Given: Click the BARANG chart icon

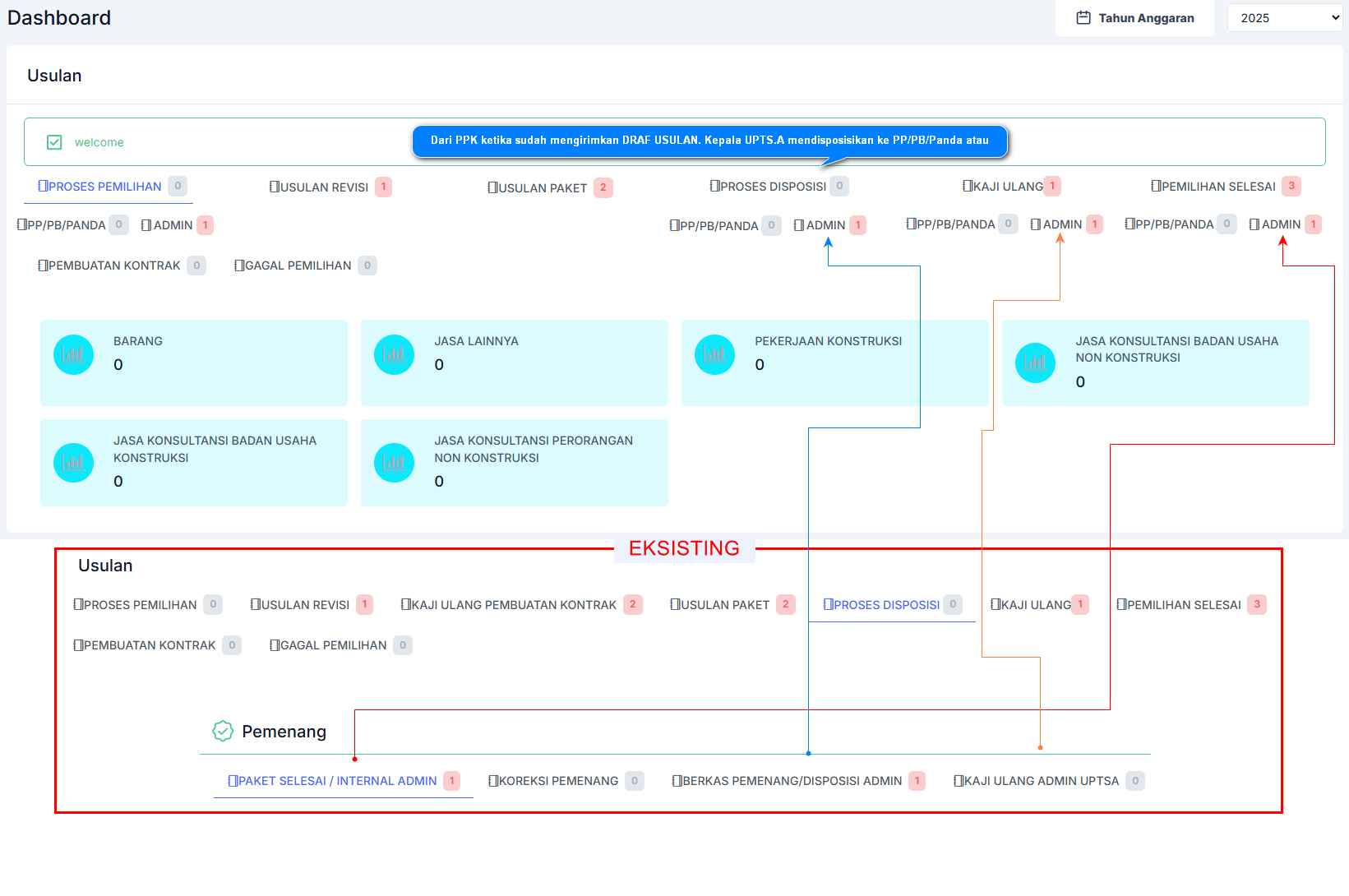Looking at the screenshot, I should pos(73,355).
